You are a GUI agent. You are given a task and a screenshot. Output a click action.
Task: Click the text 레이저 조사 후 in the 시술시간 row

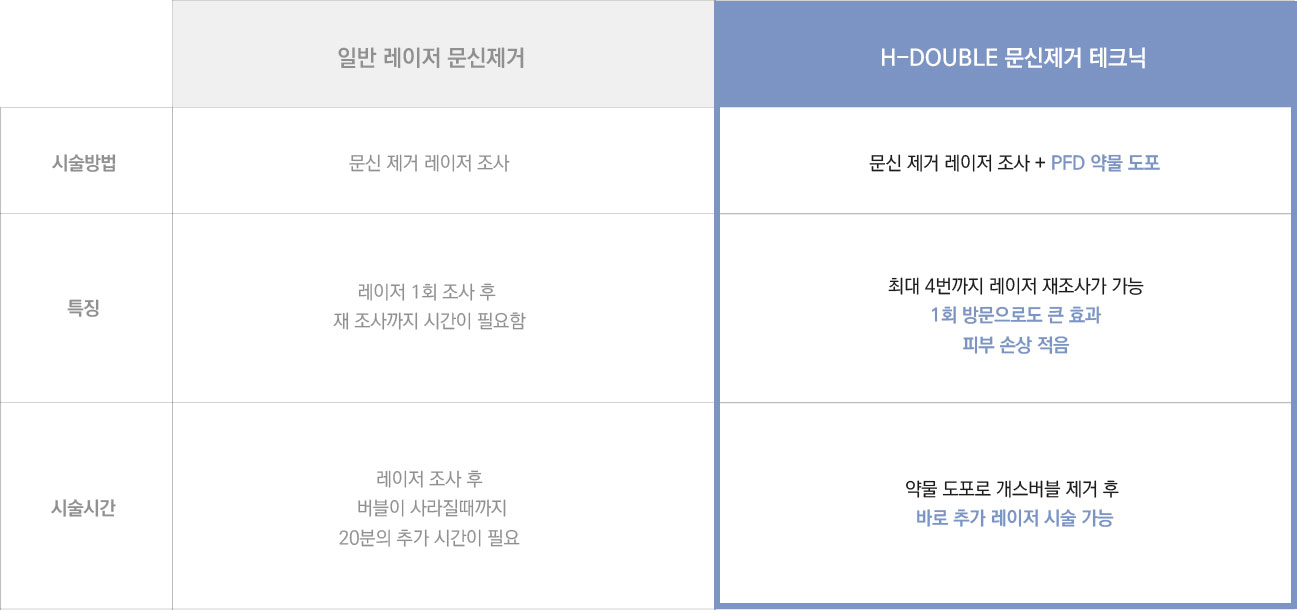[x=429, y=478]
